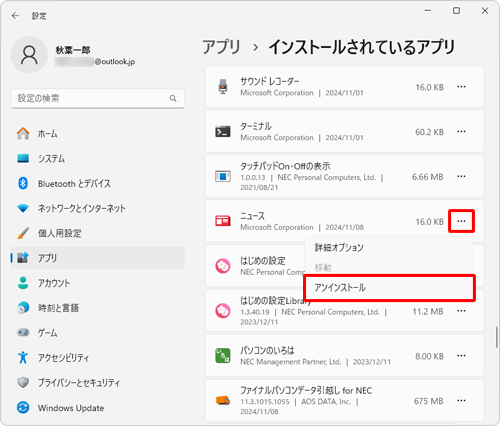Click the Windows Update sync icon

[x=23, y=407]
